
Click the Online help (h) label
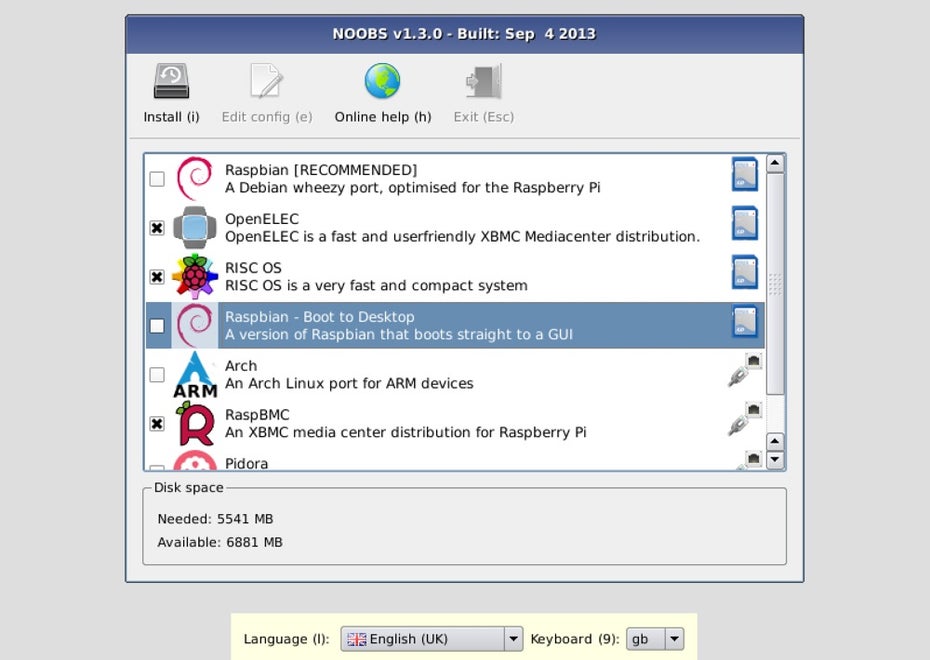(383, 117)
